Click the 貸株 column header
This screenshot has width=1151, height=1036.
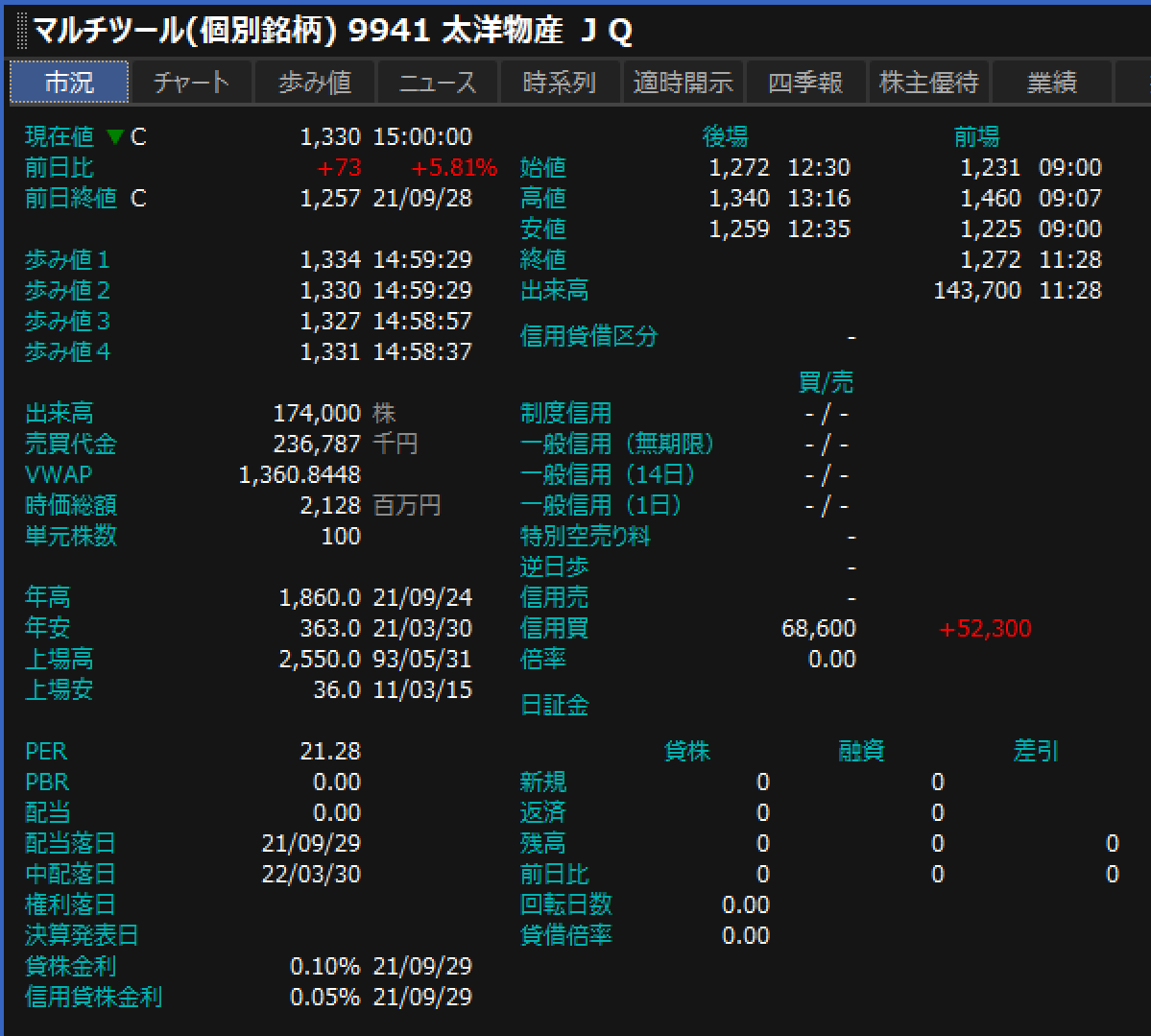(x=686, y=752)
